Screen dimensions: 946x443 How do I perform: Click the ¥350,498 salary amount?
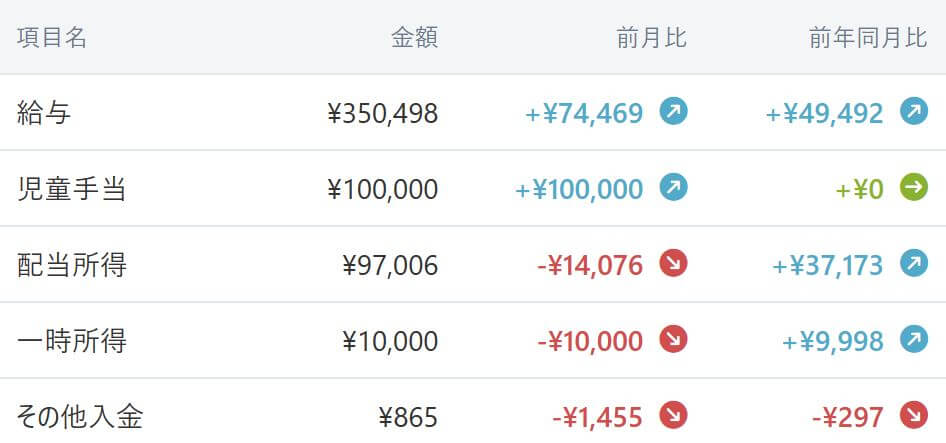click(383, 113)
